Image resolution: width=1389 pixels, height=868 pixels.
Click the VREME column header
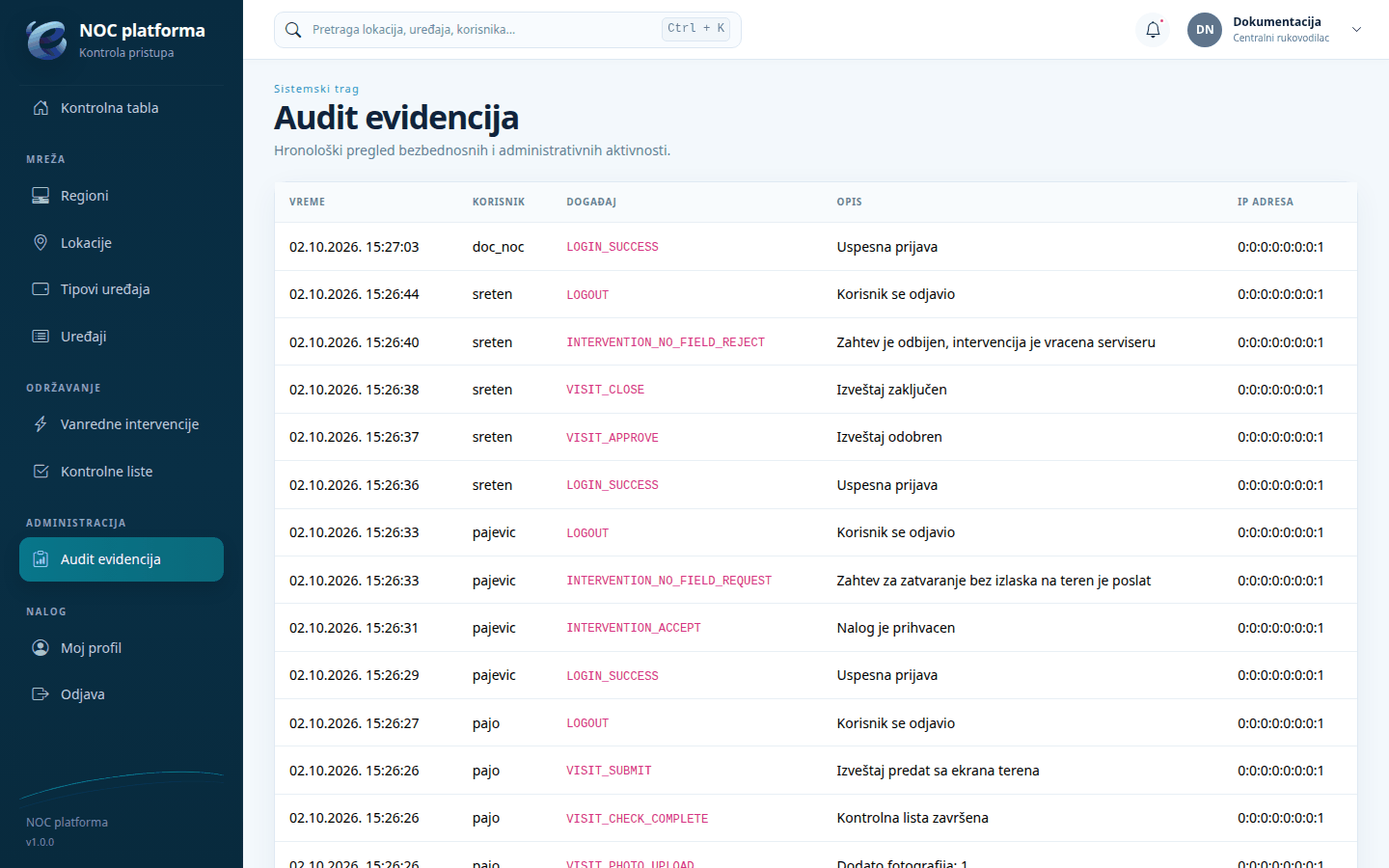(x=307, y=203)
